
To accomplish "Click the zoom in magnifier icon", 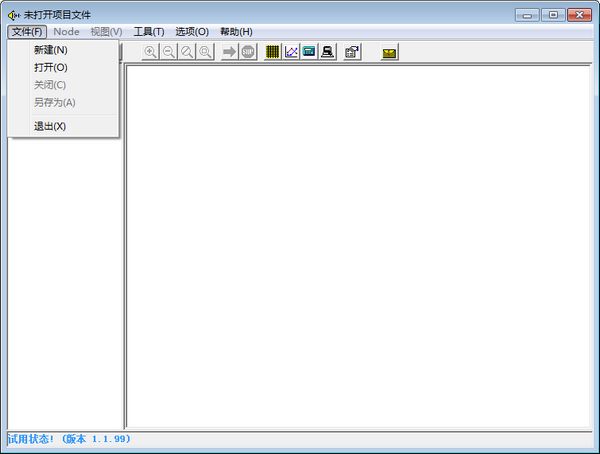I will tap(150, 52).
